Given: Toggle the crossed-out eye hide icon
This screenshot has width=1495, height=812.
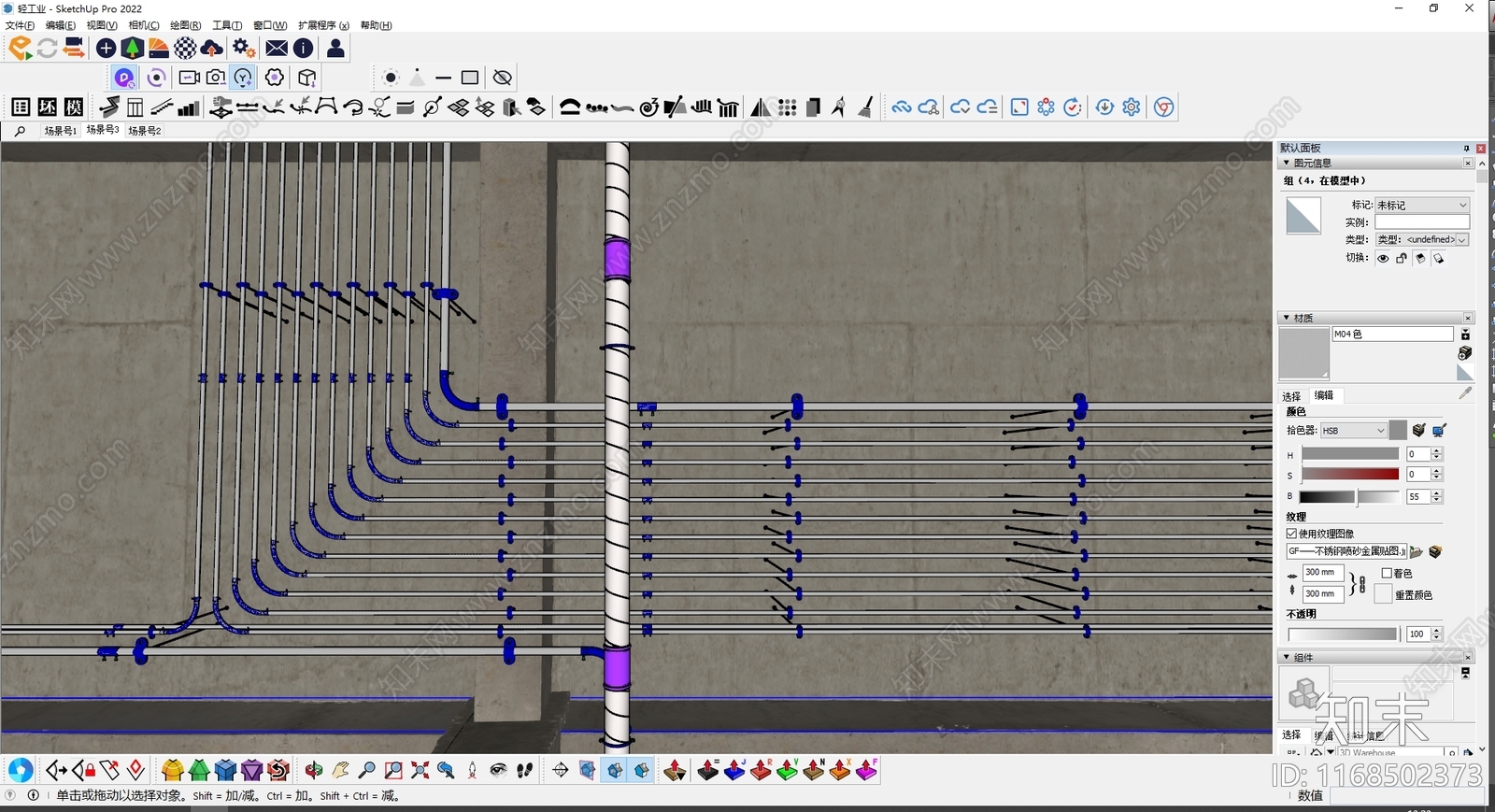Looking at the screenshot, I should point(502,78).
